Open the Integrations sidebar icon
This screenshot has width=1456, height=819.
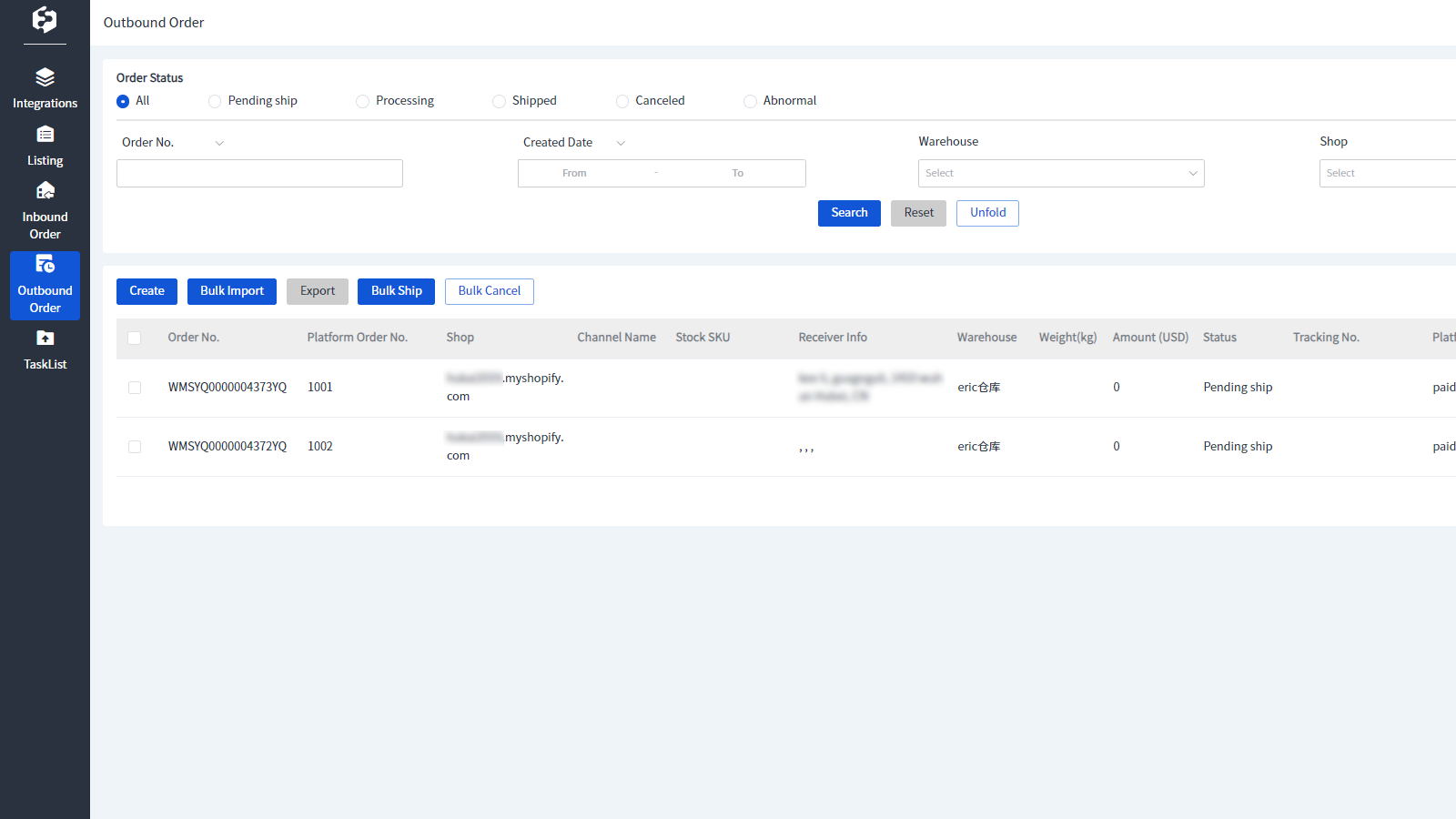tap(45, 77)
